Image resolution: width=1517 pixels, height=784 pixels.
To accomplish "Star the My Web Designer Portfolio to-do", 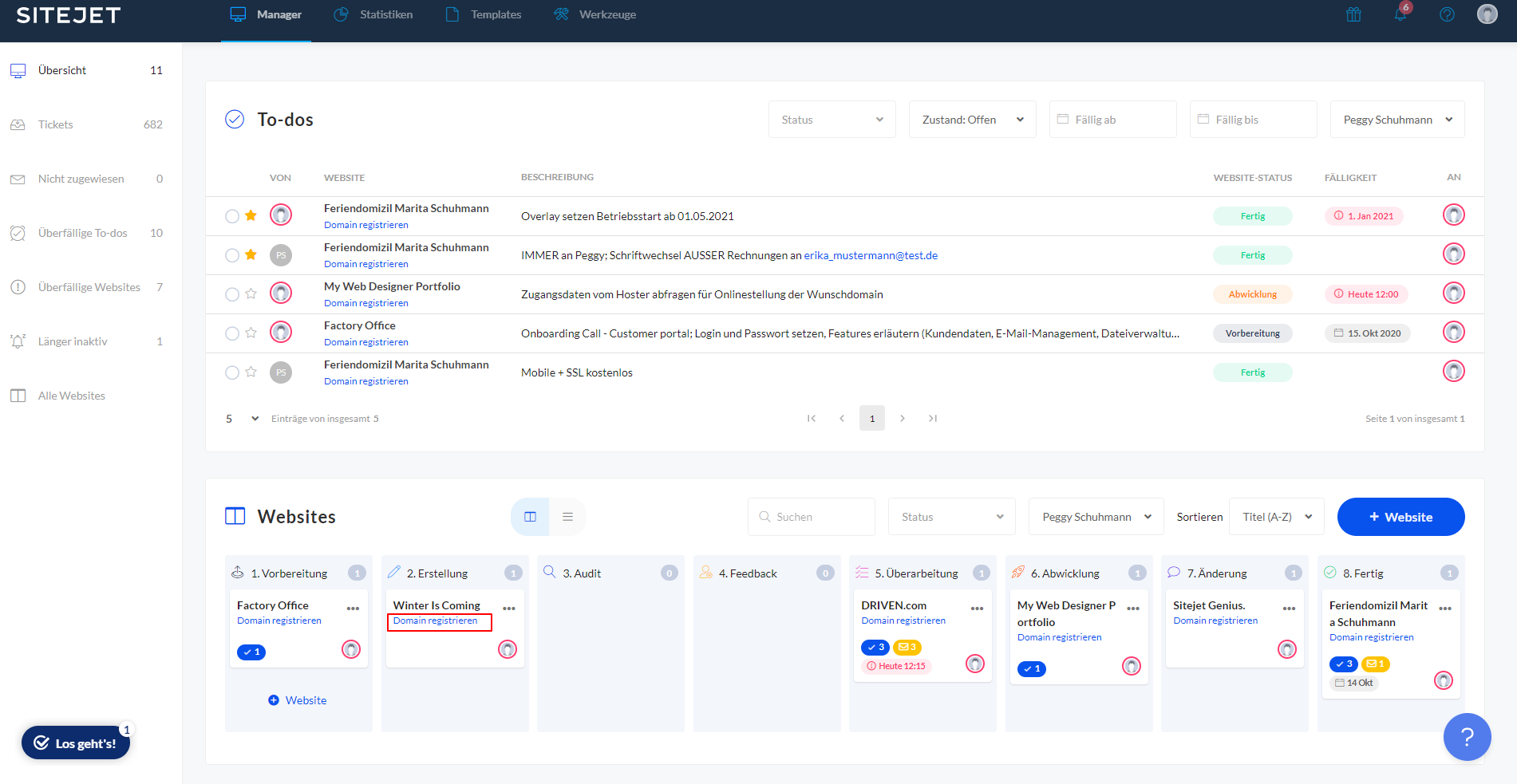I will [251, 294].
